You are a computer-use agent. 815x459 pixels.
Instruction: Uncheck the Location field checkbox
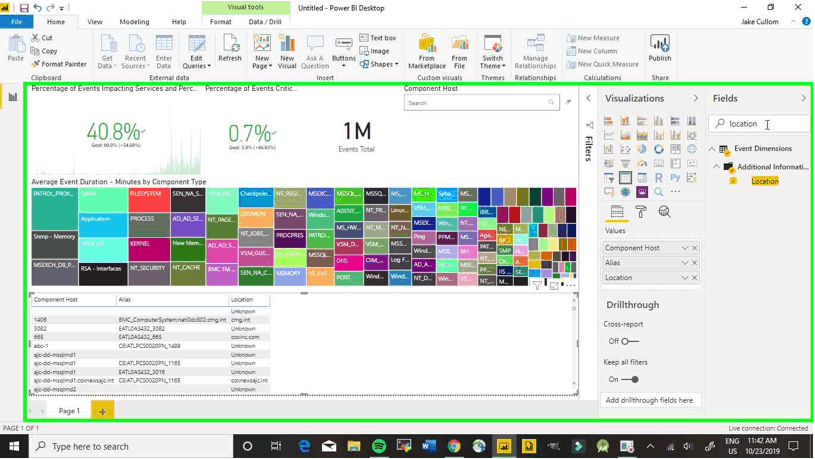tap(733, 181)
